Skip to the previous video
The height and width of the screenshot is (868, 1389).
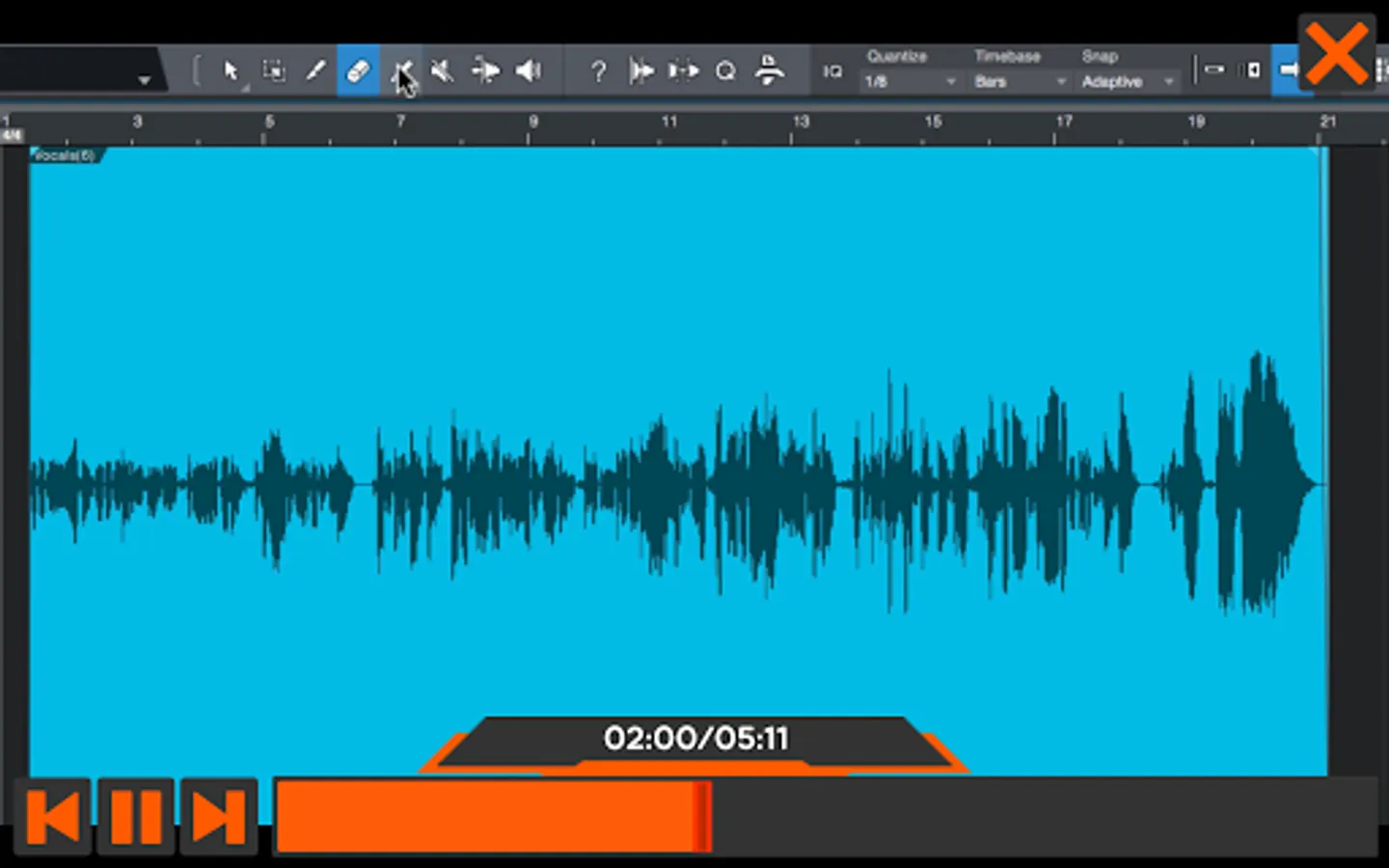(53, 817)
